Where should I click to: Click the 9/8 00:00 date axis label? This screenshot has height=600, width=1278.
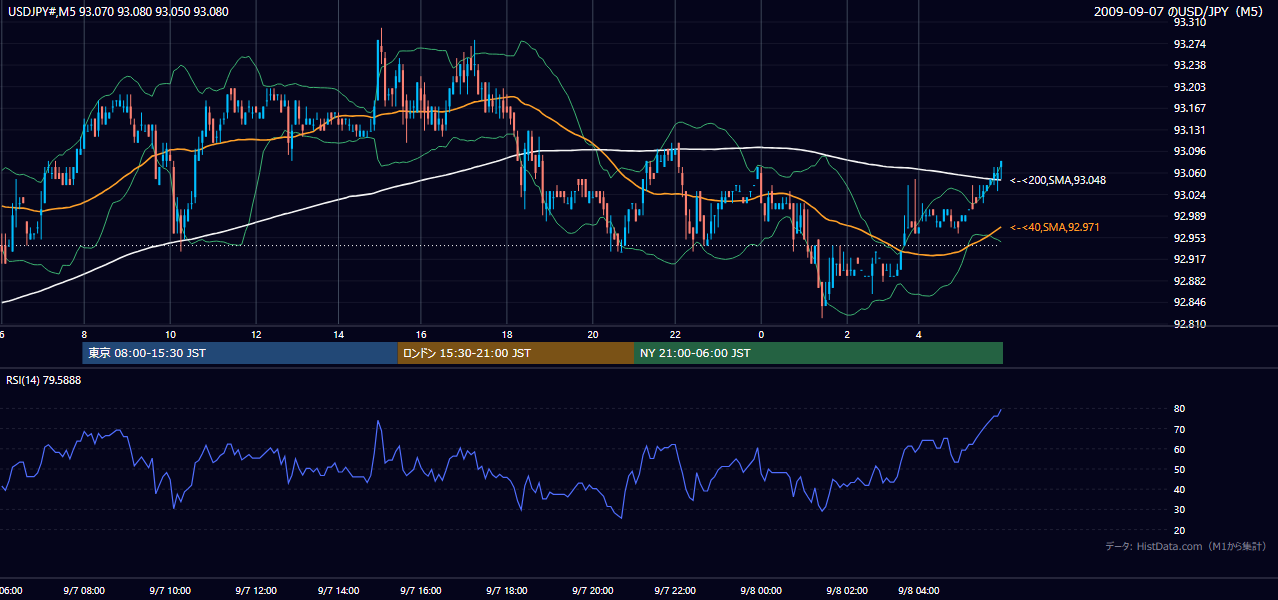[760, 591]
